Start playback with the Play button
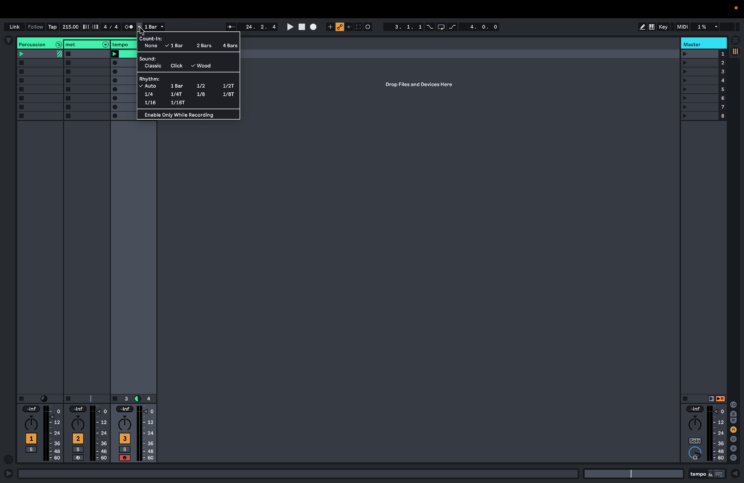This screenshot has width=744, height=483. pyautogui.click(x=290, y=27)
